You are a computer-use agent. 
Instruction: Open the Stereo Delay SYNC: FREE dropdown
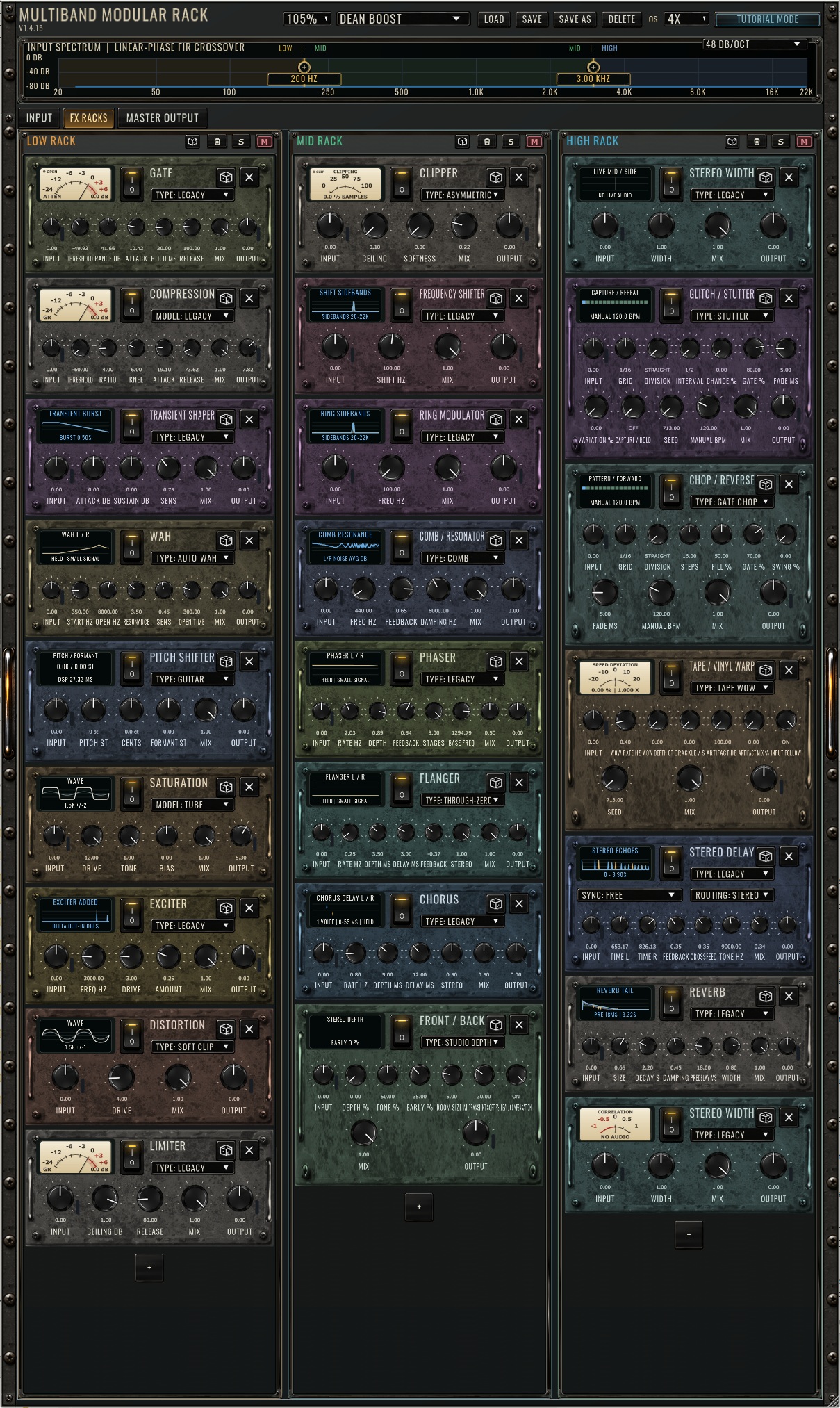click(628, 895)
